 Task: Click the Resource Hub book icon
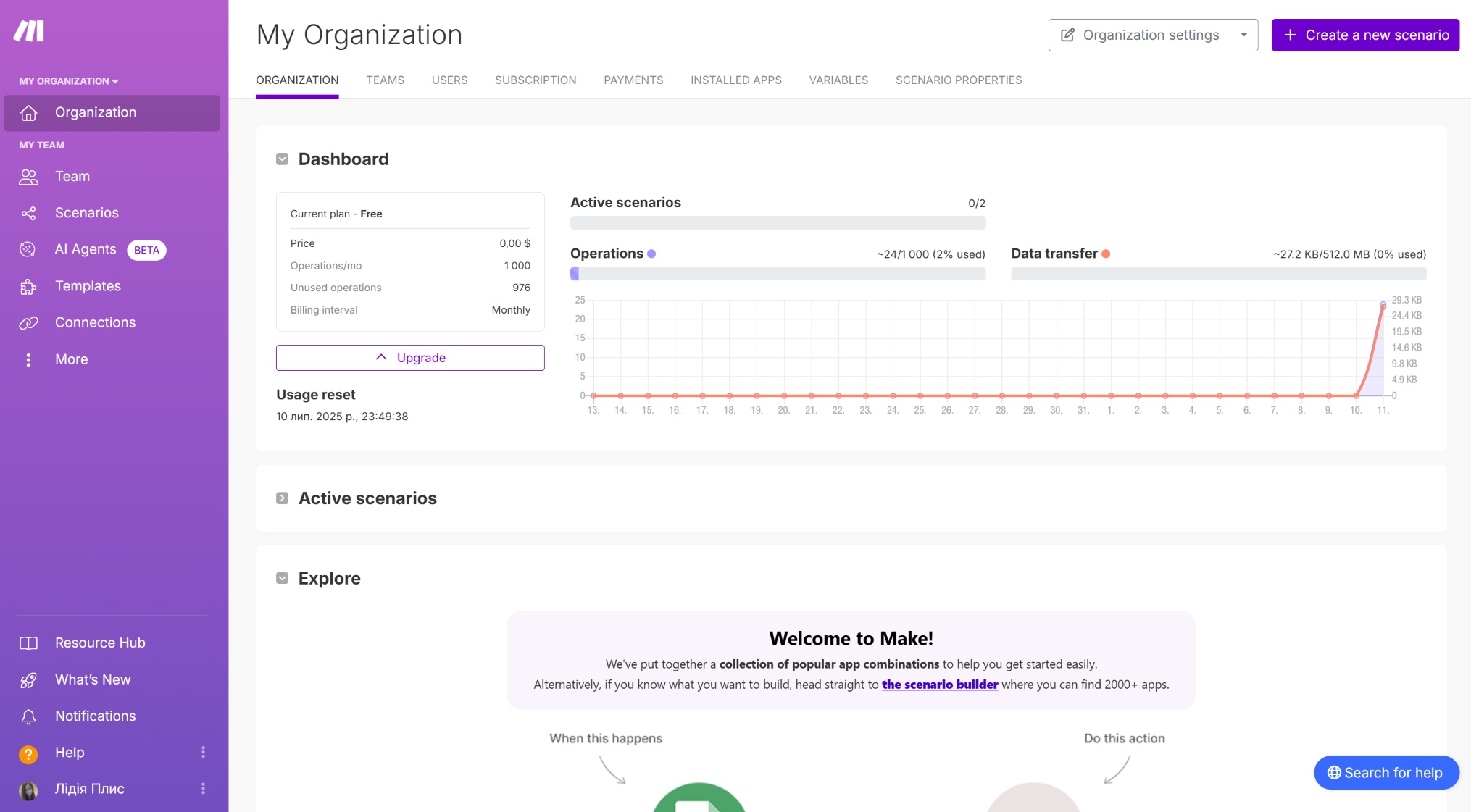(x=28, y=643)
